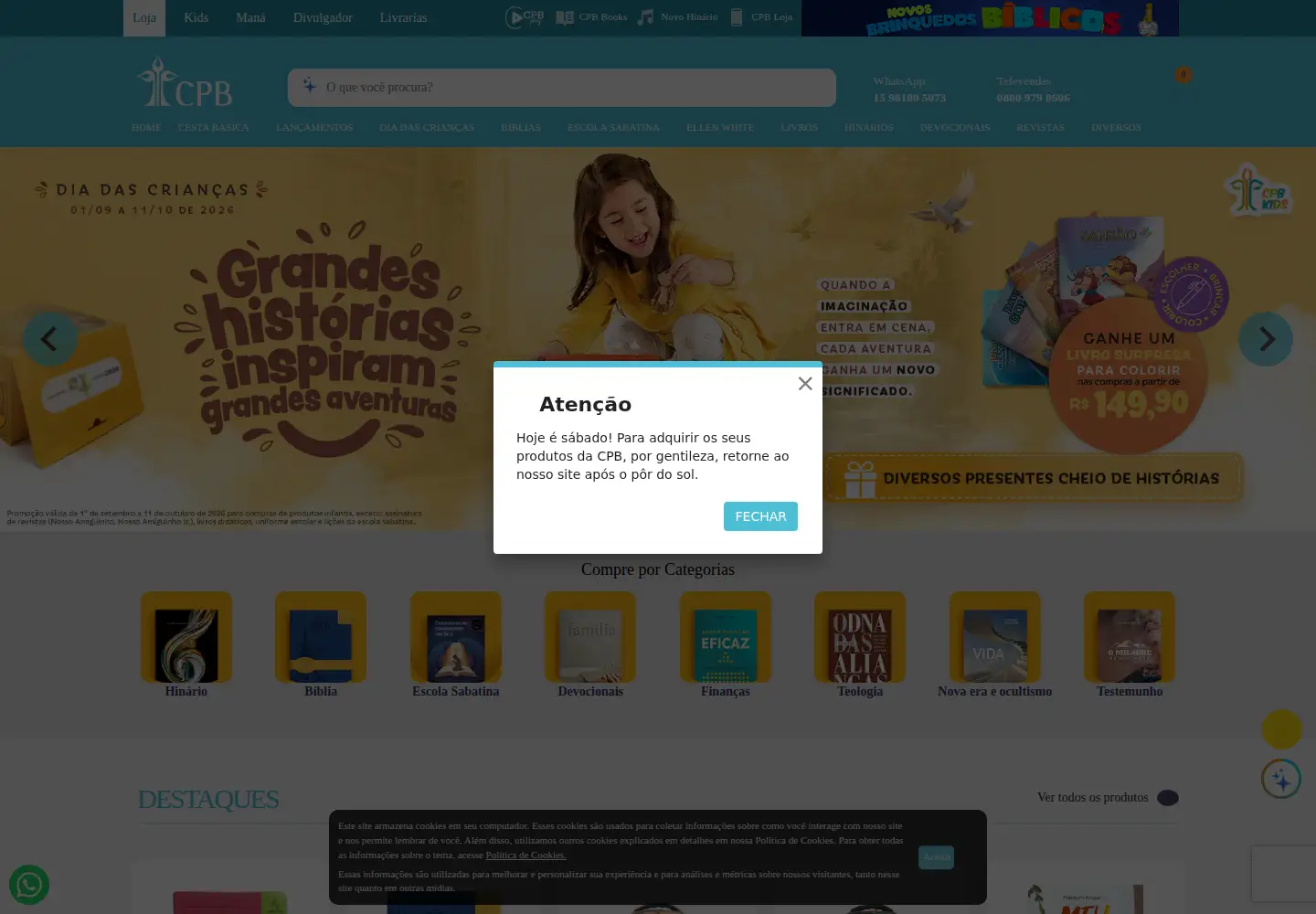Open the Escola Sabatina category thumbnail
Viewport: 1316px width, 914px height.
point(456,637)
